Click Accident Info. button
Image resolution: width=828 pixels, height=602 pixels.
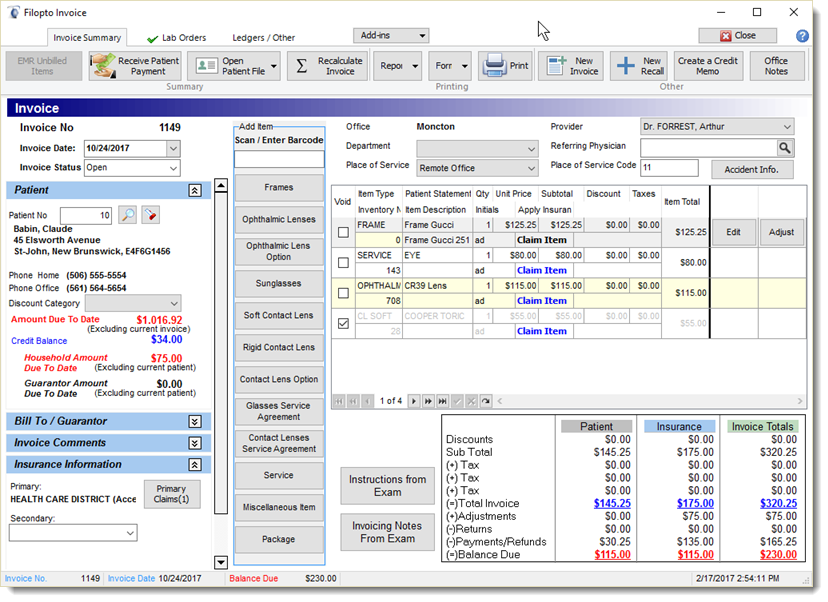pos(752,170)
